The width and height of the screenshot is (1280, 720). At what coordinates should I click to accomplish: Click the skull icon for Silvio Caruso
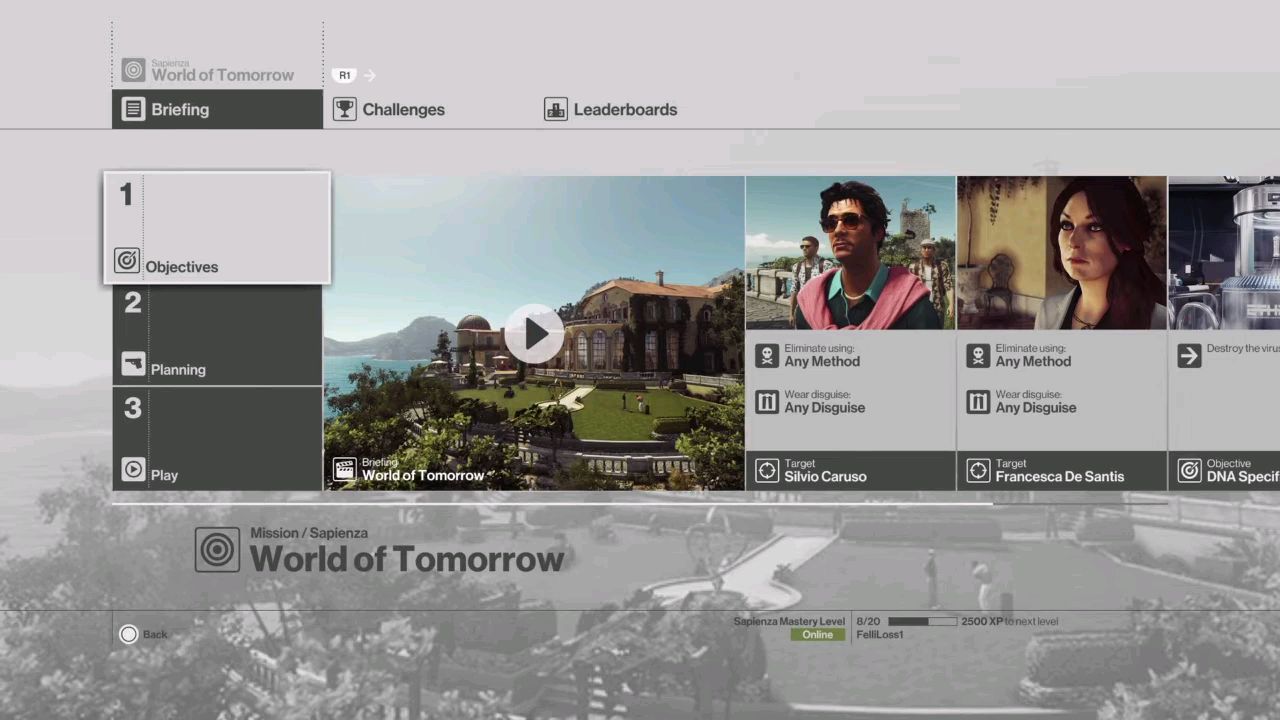[x=767, y=355]
